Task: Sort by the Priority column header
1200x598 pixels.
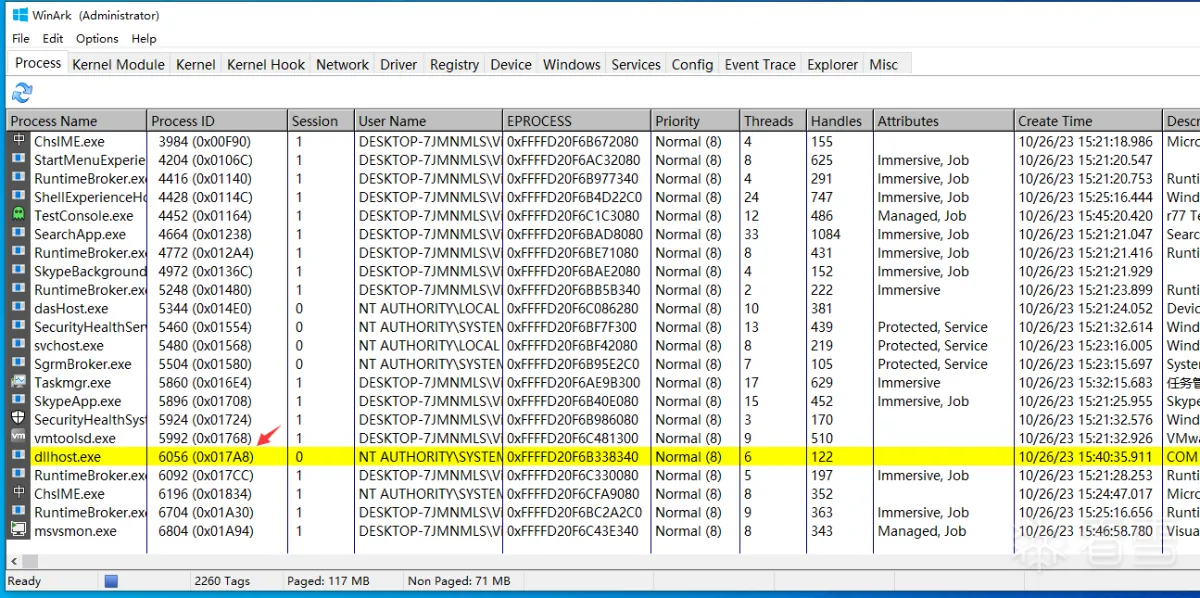Action: 695,121
